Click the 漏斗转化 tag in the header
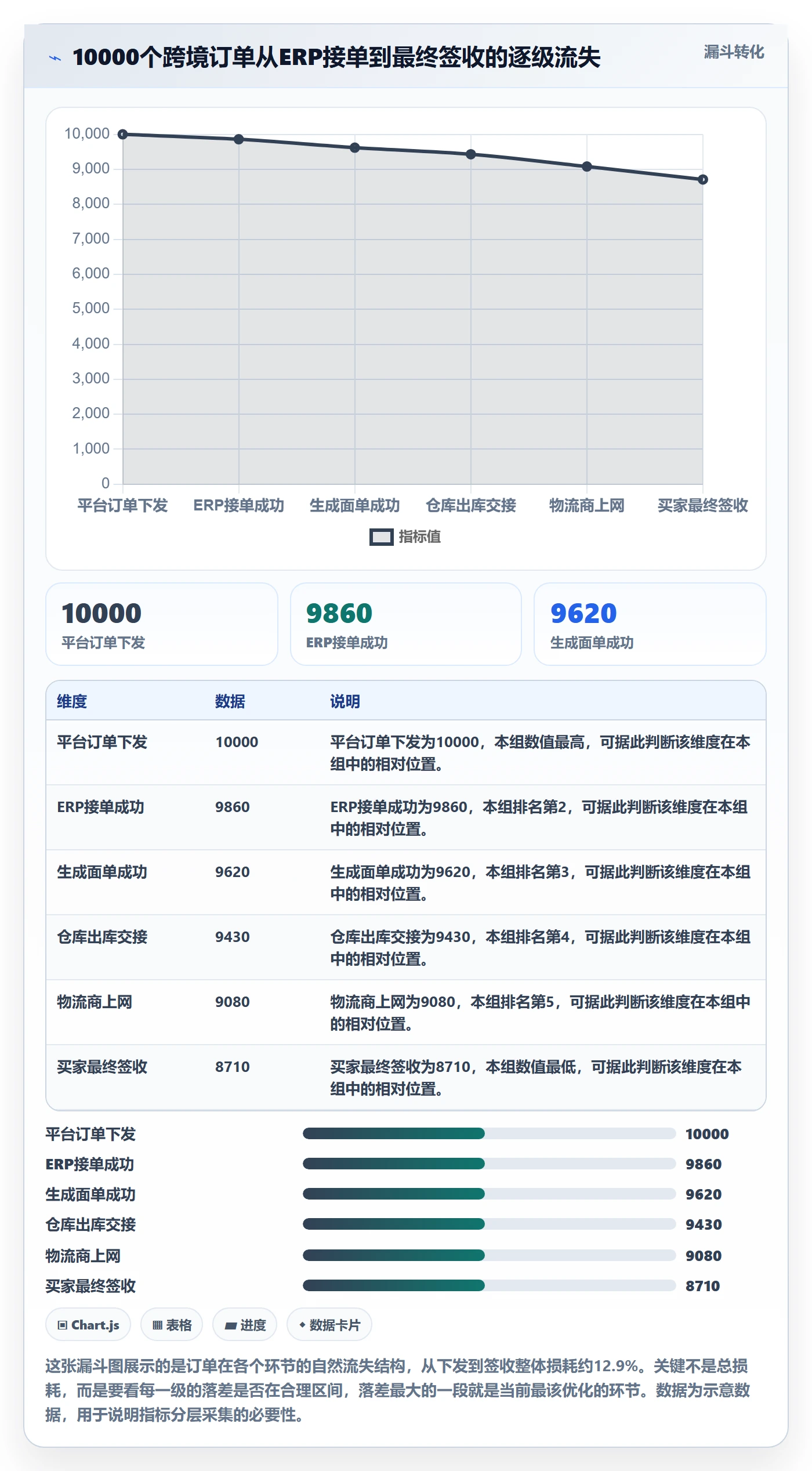The width and height of the screenshot is (812, 1471). point(734,52)
